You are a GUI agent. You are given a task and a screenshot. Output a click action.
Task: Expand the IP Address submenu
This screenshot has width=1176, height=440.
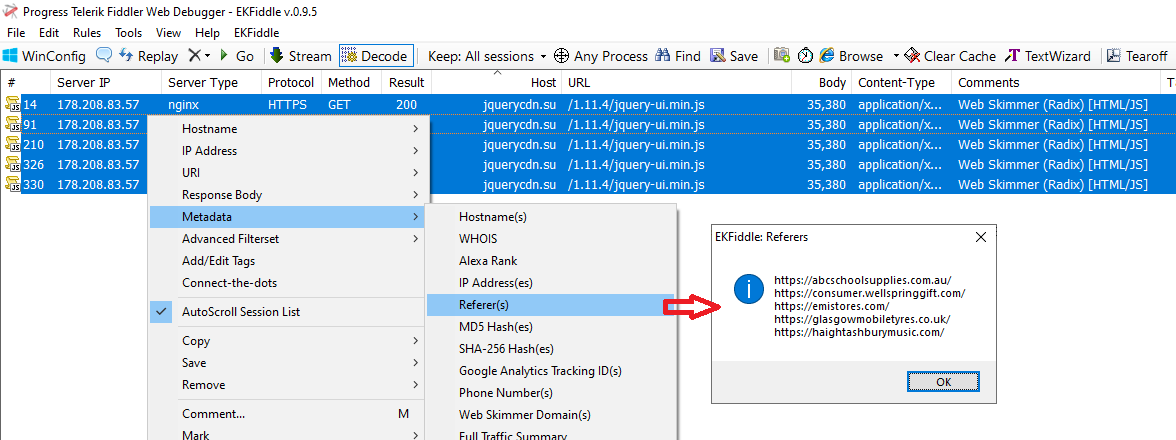point(288,151)
